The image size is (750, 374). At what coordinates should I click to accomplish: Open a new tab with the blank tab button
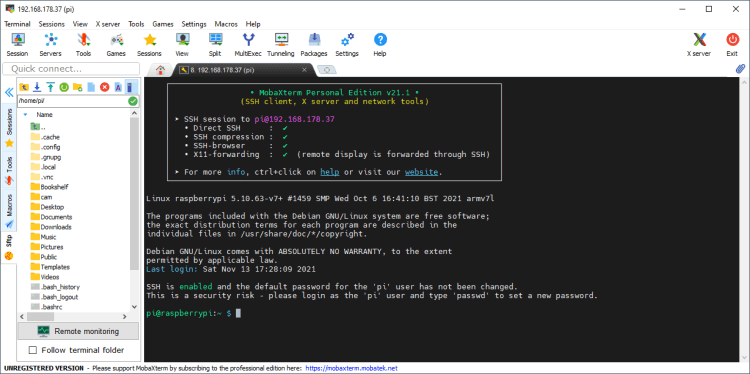pyautogui.click(x=327, y=70)
